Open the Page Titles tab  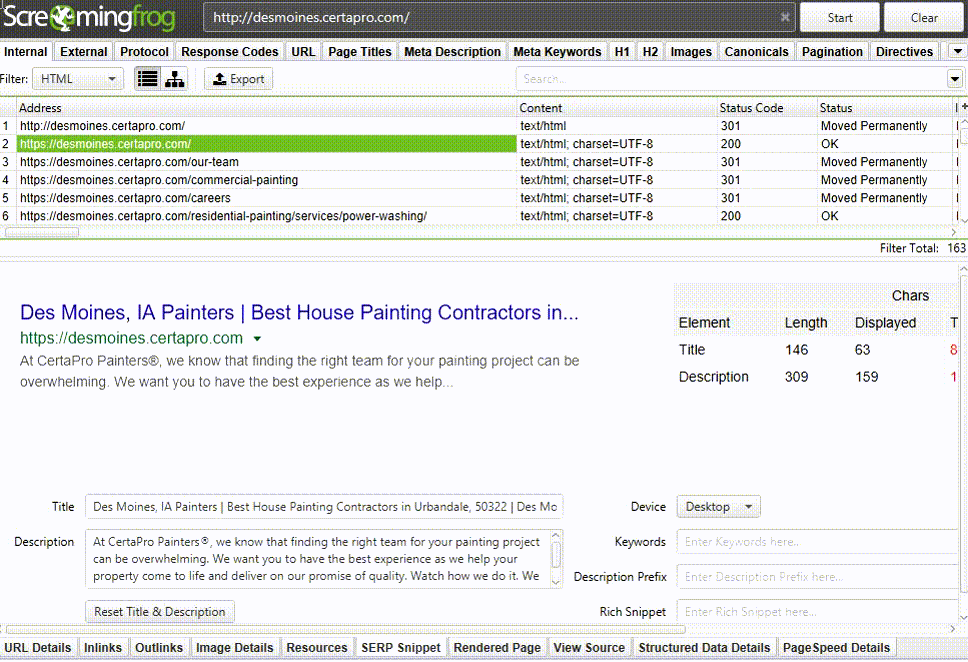(x=360, y=52)
